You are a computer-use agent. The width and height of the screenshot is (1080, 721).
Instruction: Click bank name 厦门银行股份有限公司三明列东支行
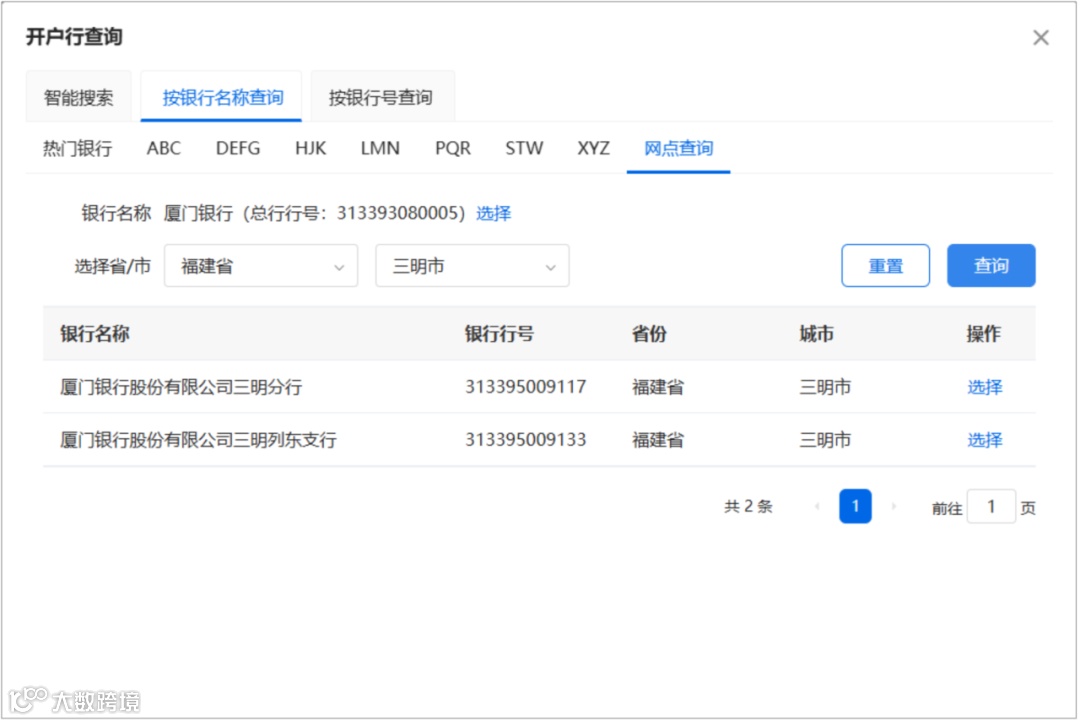point(198,440)
